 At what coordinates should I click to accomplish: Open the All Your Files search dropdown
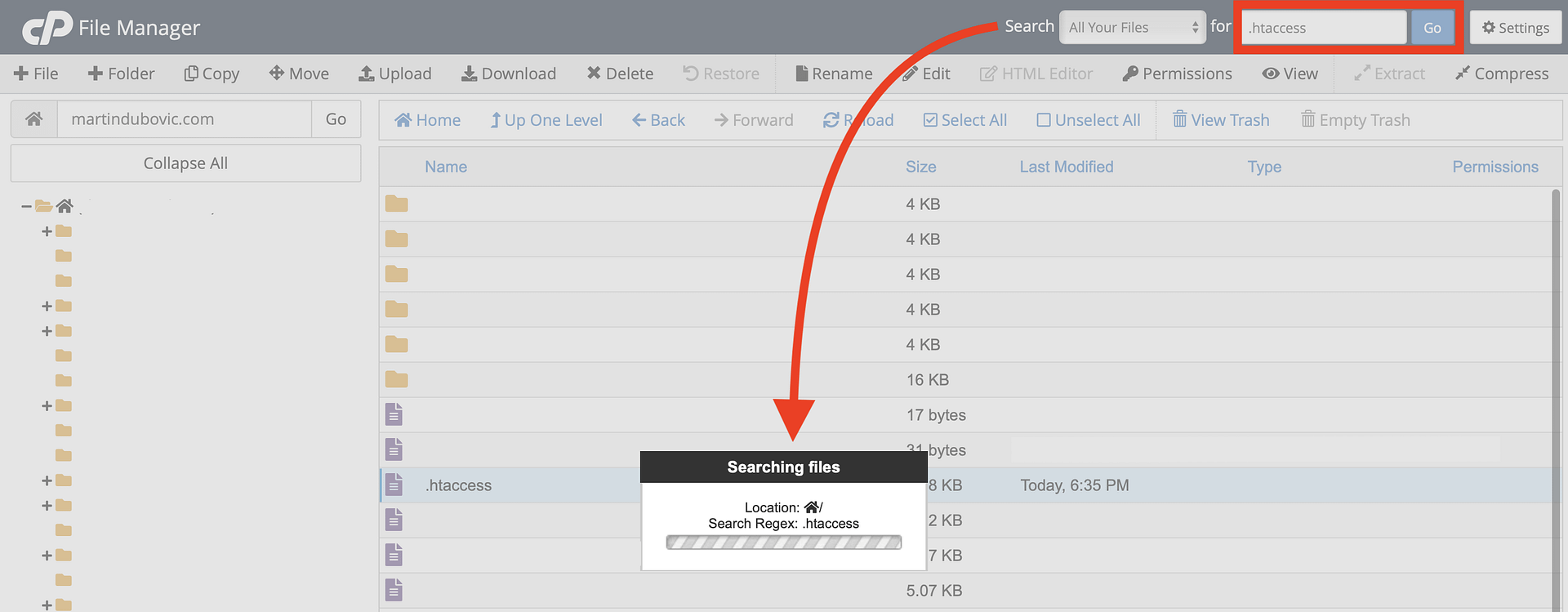point(1132,28)
